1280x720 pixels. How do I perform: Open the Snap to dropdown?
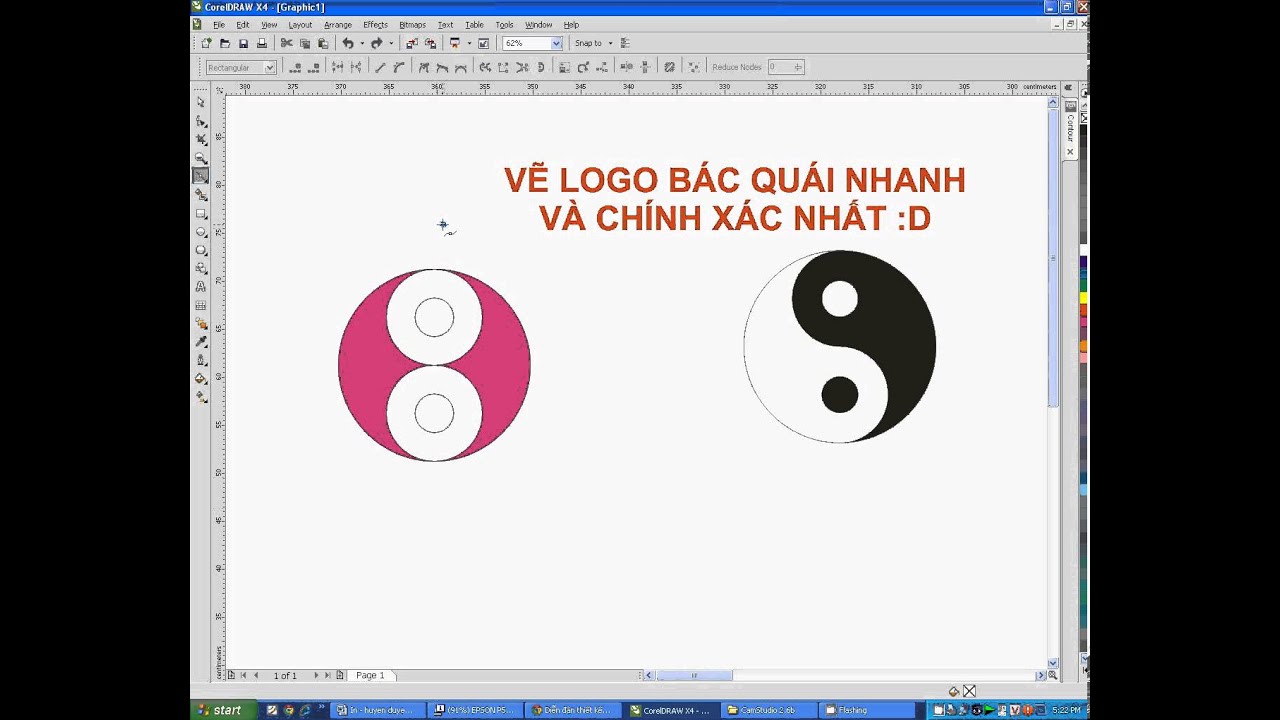coord(593,43)
